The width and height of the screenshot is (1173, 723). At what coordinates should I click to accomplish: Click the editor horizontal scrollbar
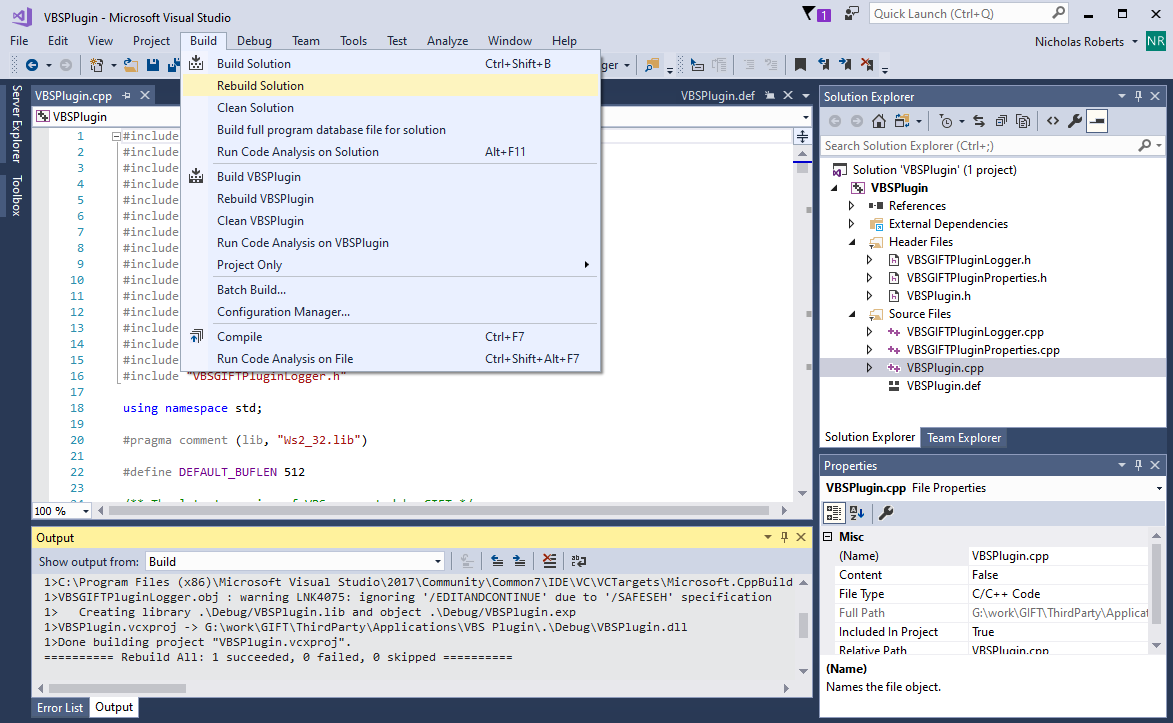438,510
